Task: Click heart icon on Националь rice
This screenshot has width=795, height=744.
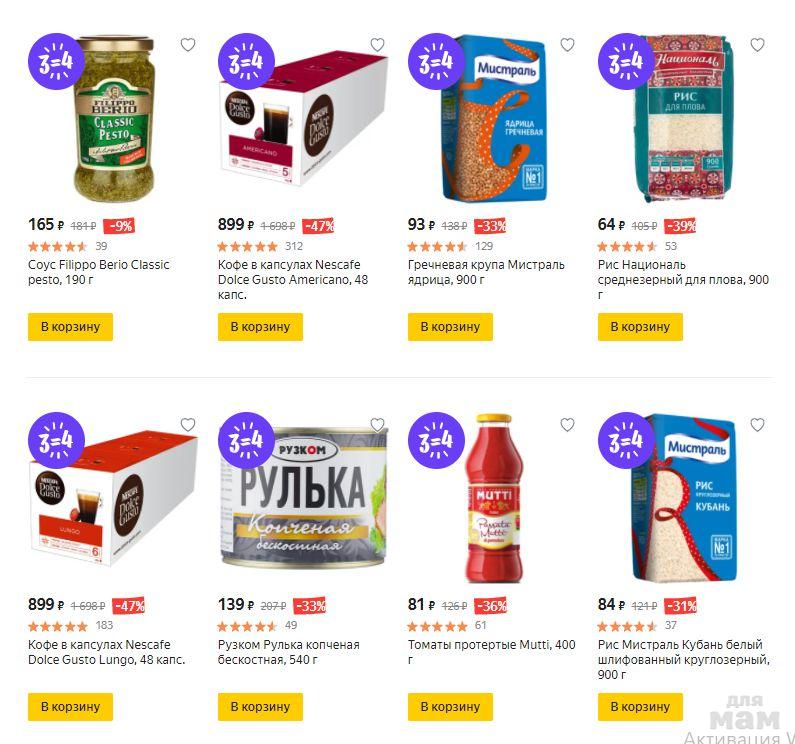Action: (757, 45)
